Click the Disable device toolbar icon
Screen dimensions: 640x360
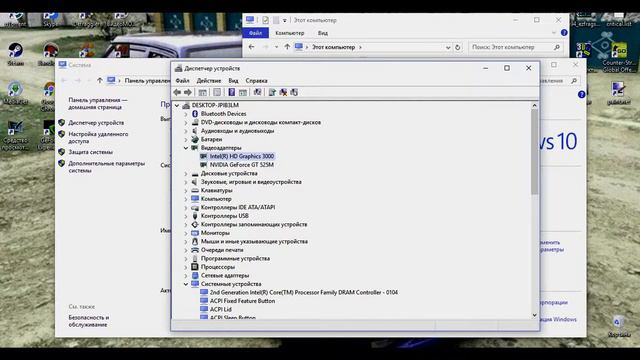pyautogui.click(x=294, y=93)
